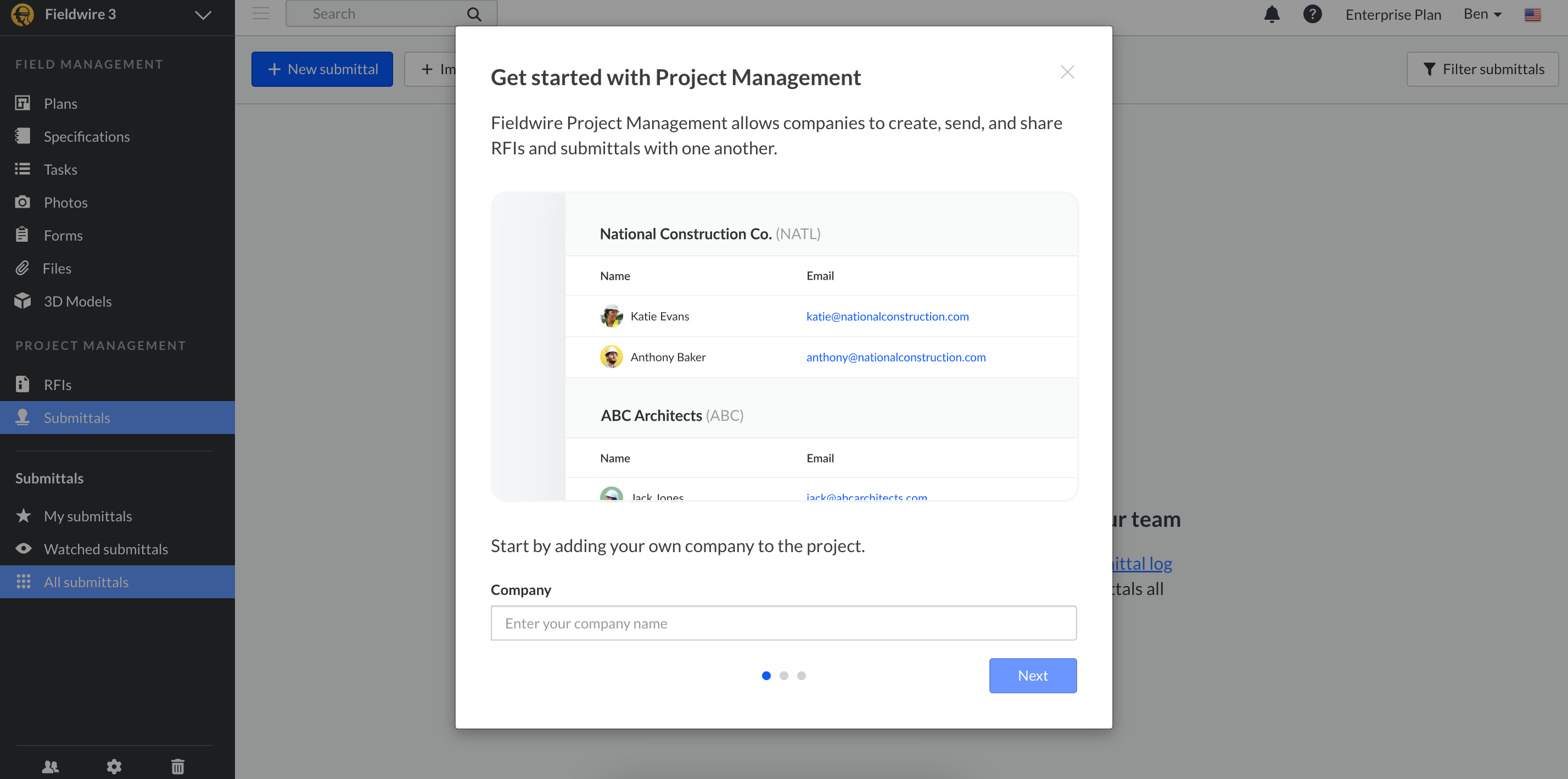Select the US flag language icon

[x=1532, y=15]
